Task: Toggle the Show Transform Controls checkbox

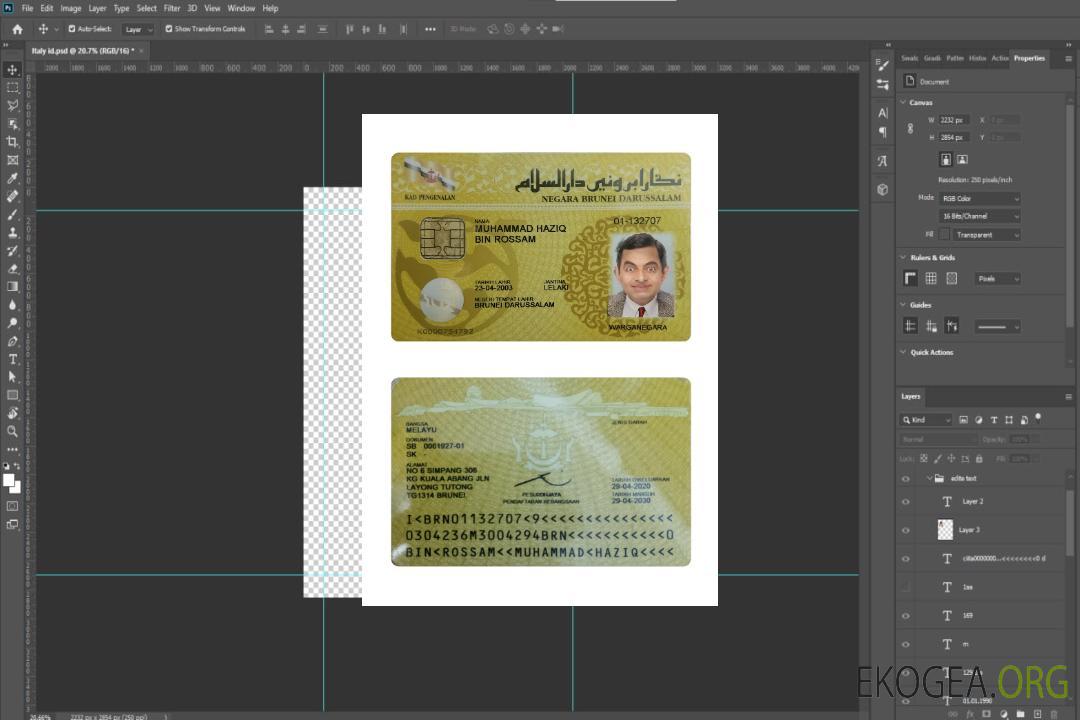Action: (x=169, y=29)
